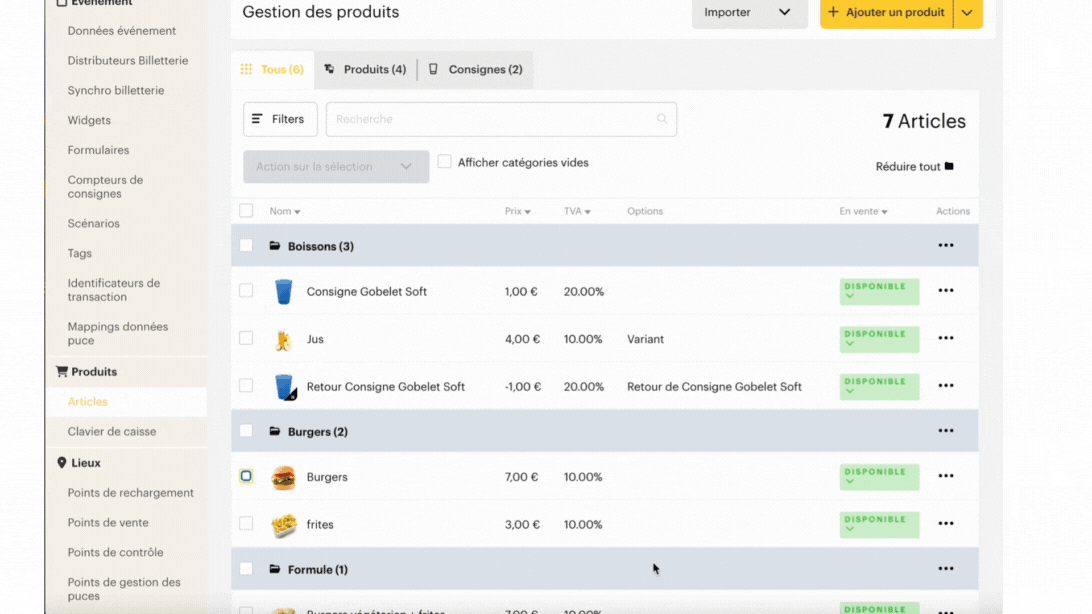The image size is (1092, 614).
Task: Open actions menu for Consigne Gobelet Soft
Action: (945, 291)
